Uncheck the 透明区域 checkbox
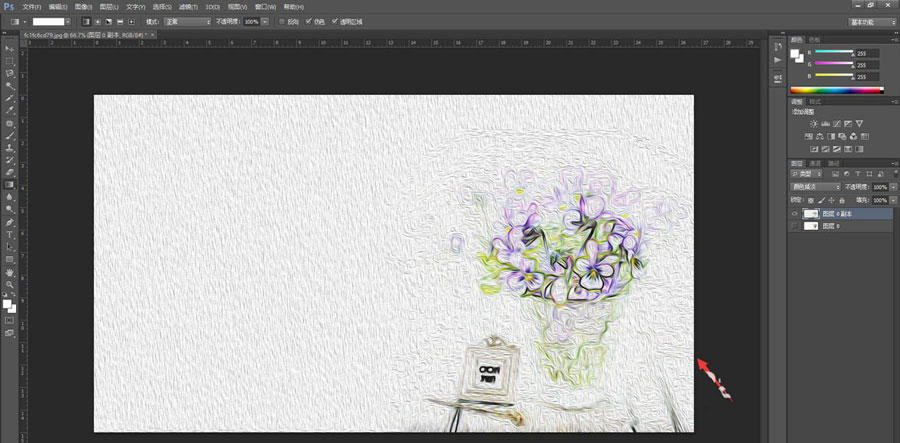Image resolution: width=900 pixels, height=443 pixels. point(338,20)
